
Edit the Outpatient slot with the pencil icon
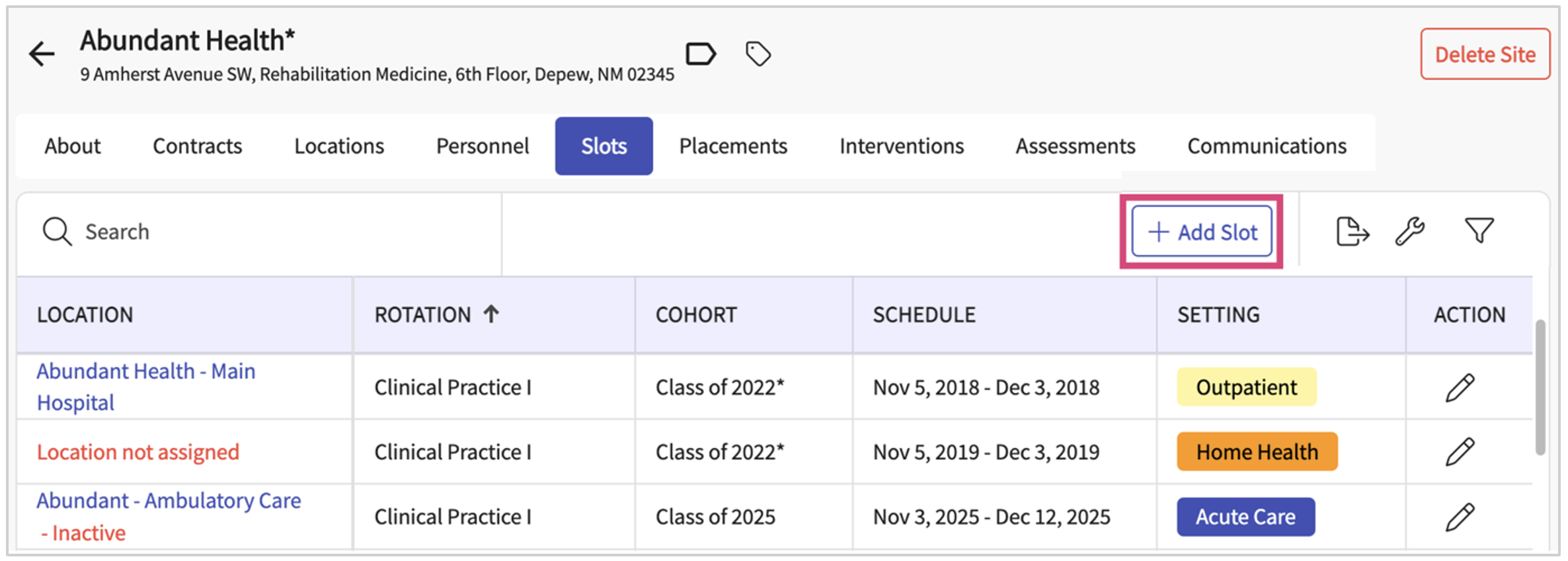pyautogui.click(x=1460, y=388)
